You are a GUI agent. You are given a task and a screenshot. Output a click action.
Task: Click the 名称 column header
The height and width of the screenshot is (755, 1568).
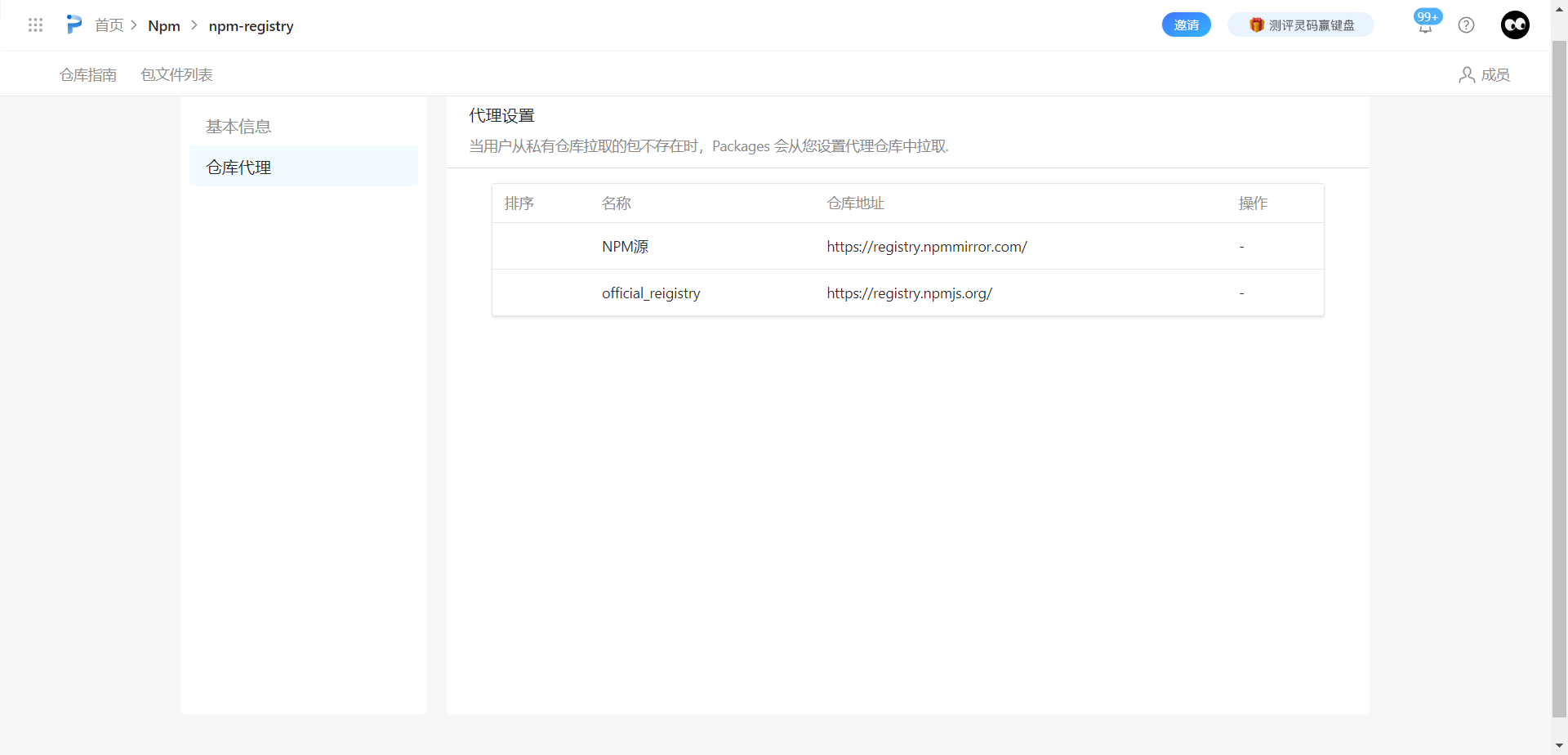pos(617,203)
